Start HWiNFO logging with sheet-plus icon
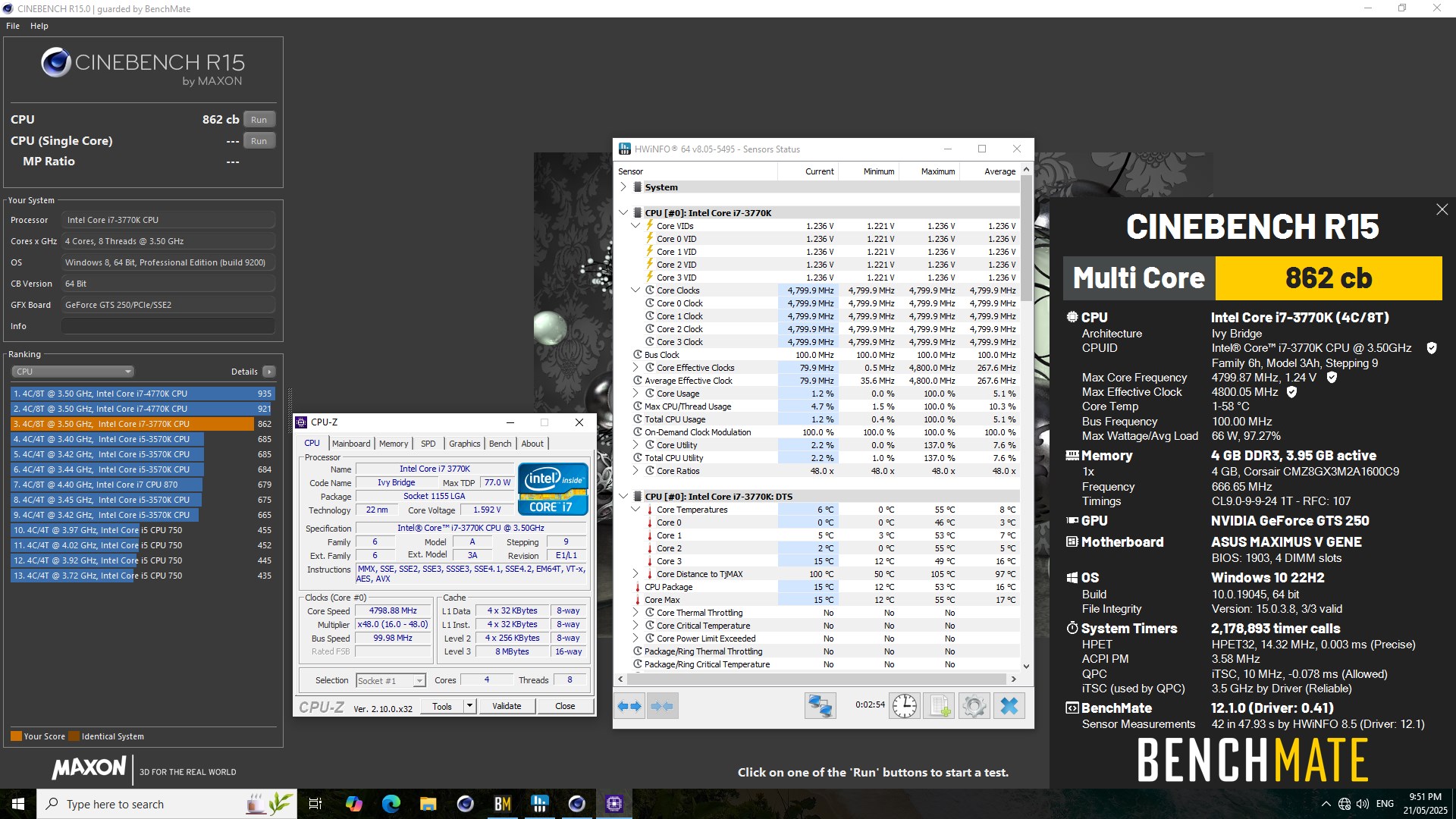The image size is (1456, 819). tap(939, 706)
